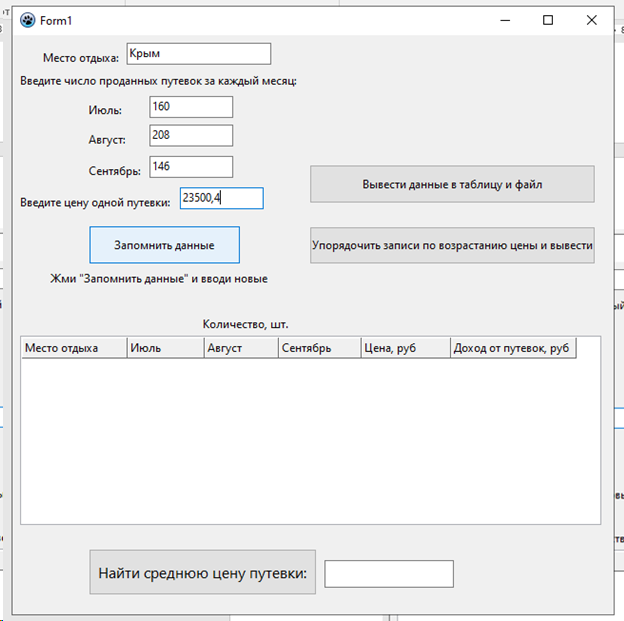Focus the Август input field
The height and width of the screenshot is (621, 624).
[x=191, y=135]
